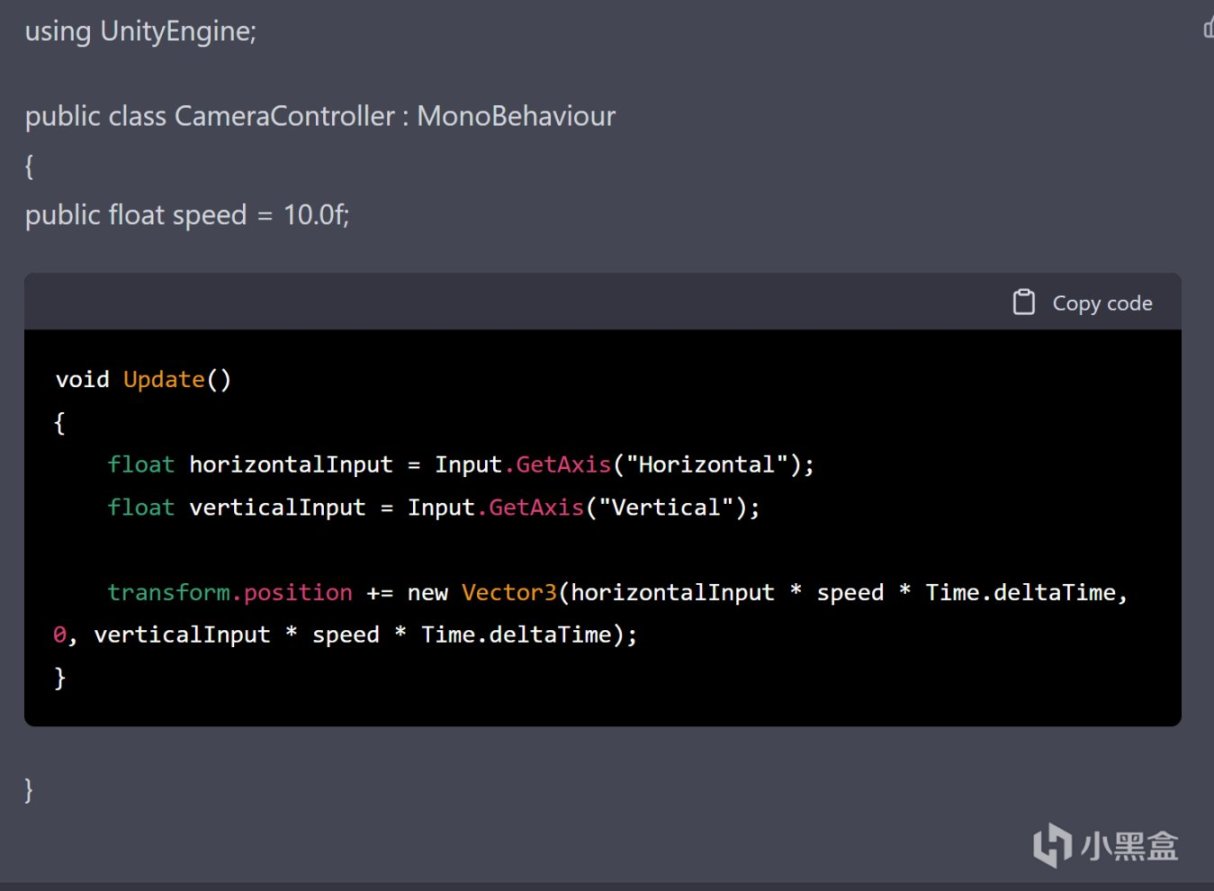
Task: Click the 'Vector3' keyword in the code
Action: tap(508, 593)
